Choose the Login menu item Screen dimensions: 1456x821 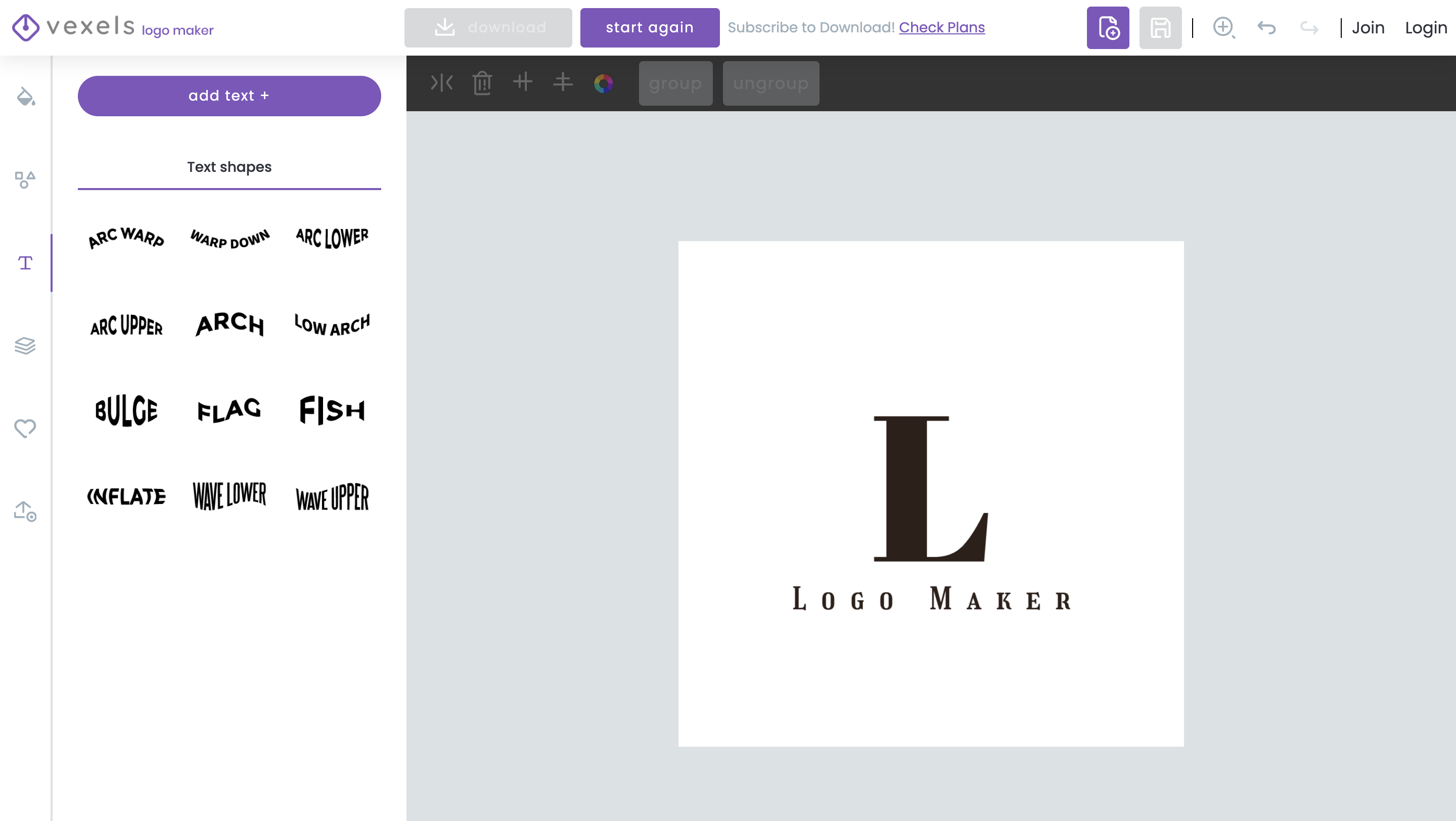pos(1426,28)
